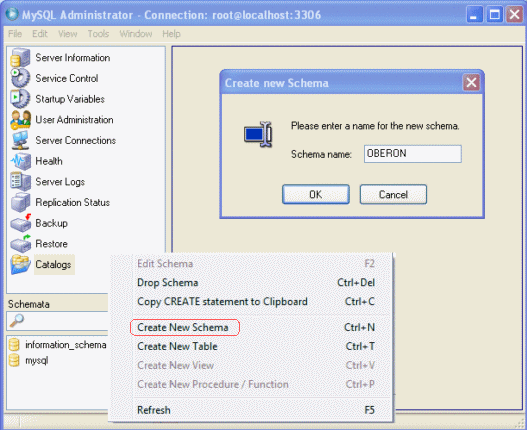Open the Tools menu
Screen dimensions: 527x430
98,34
